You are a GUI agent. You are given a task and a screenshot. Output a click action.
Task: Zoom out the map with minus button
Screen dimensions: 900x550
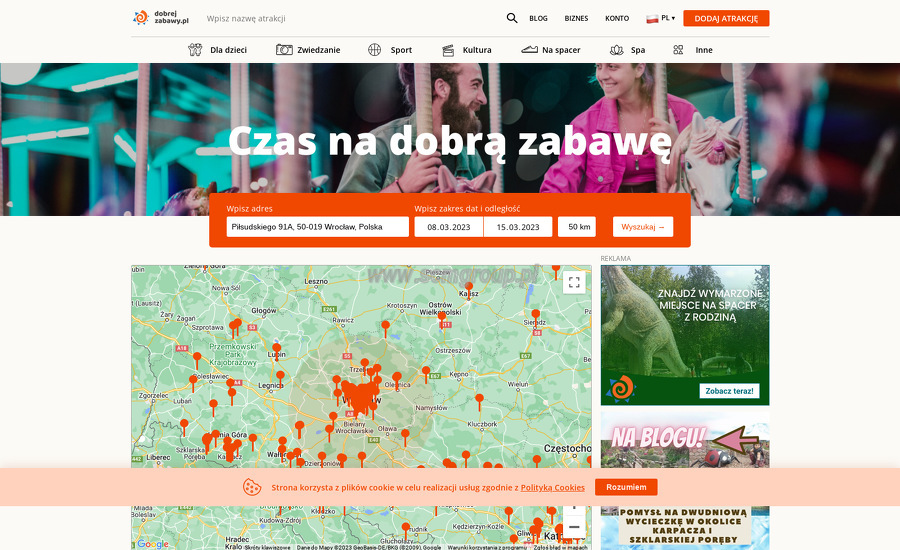[574, 527]
